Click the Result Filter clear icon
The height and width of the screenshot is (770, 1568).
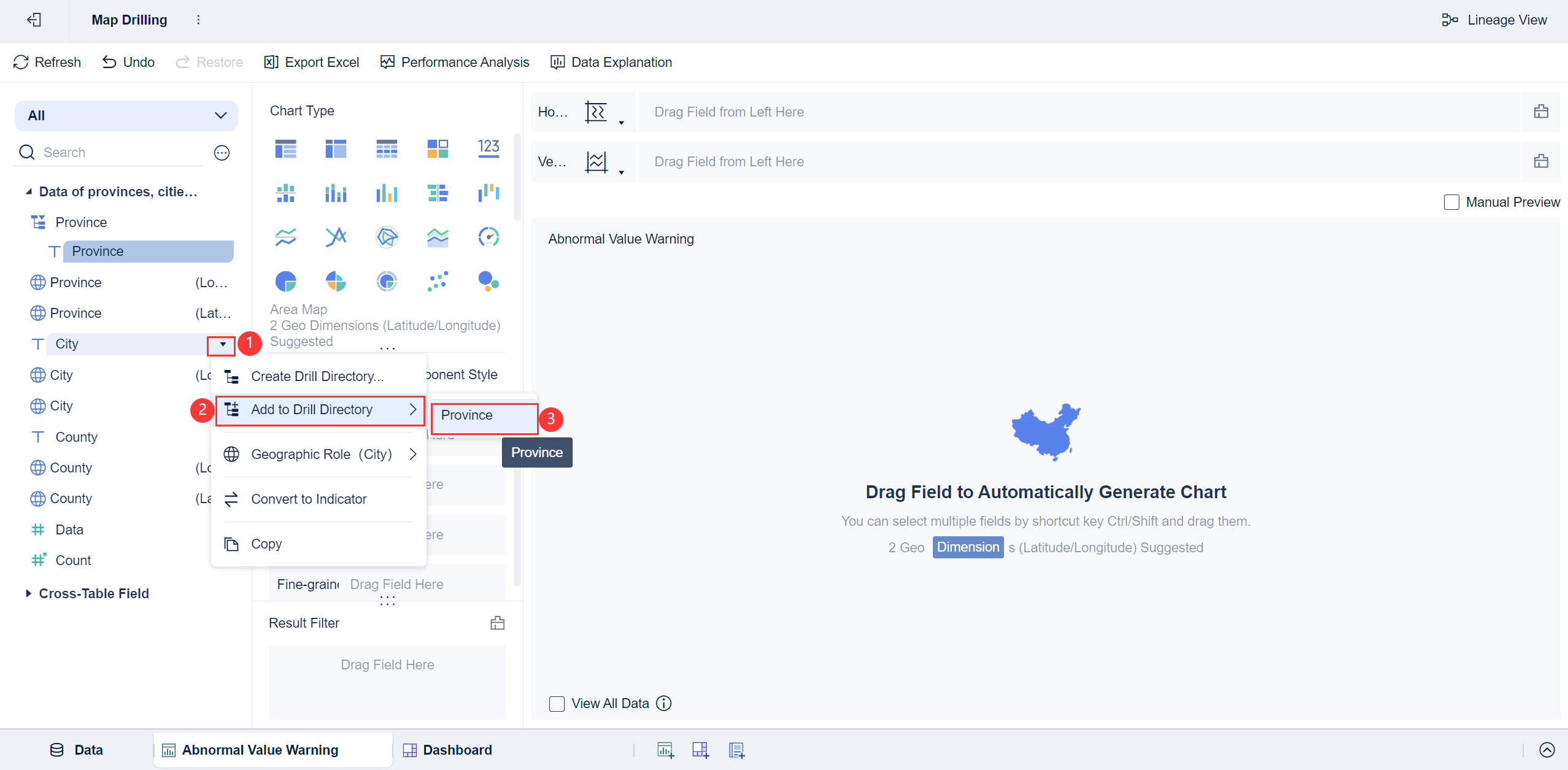pos(498,623)
